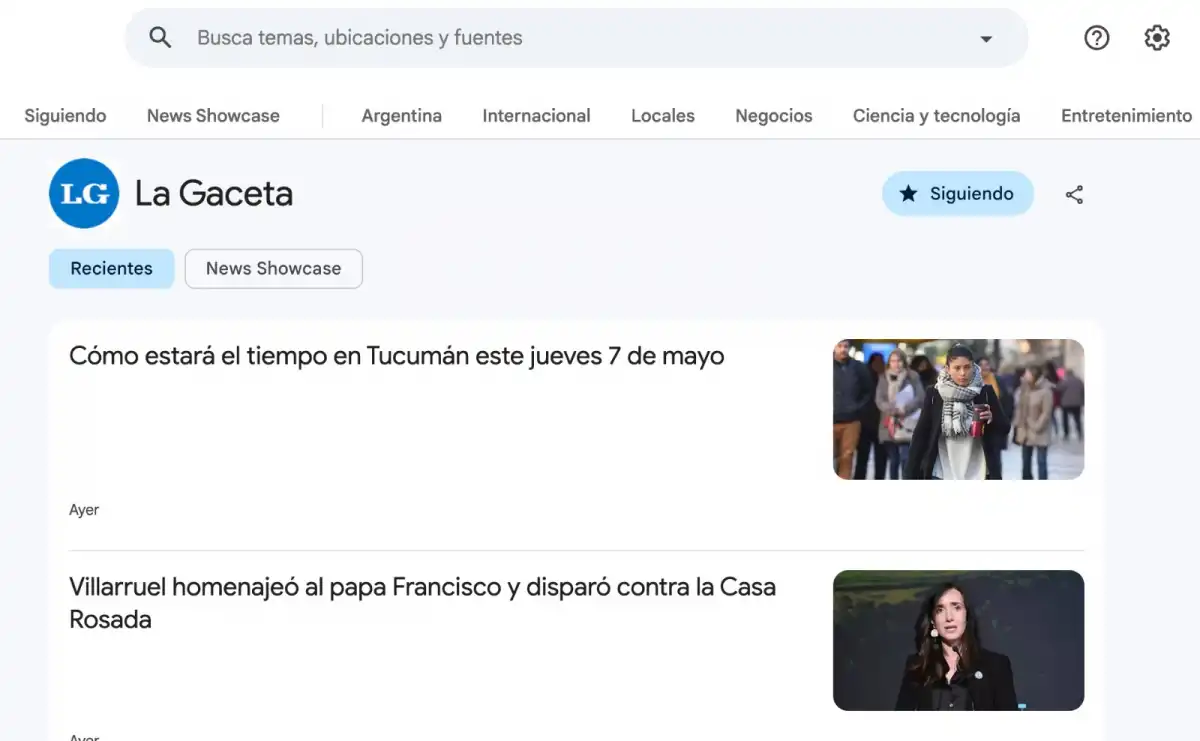Image resolution: width=1200 pixels, height=741 pixels.
Task: Click the 'La Gaceta' source title
Action: (214, 194)
